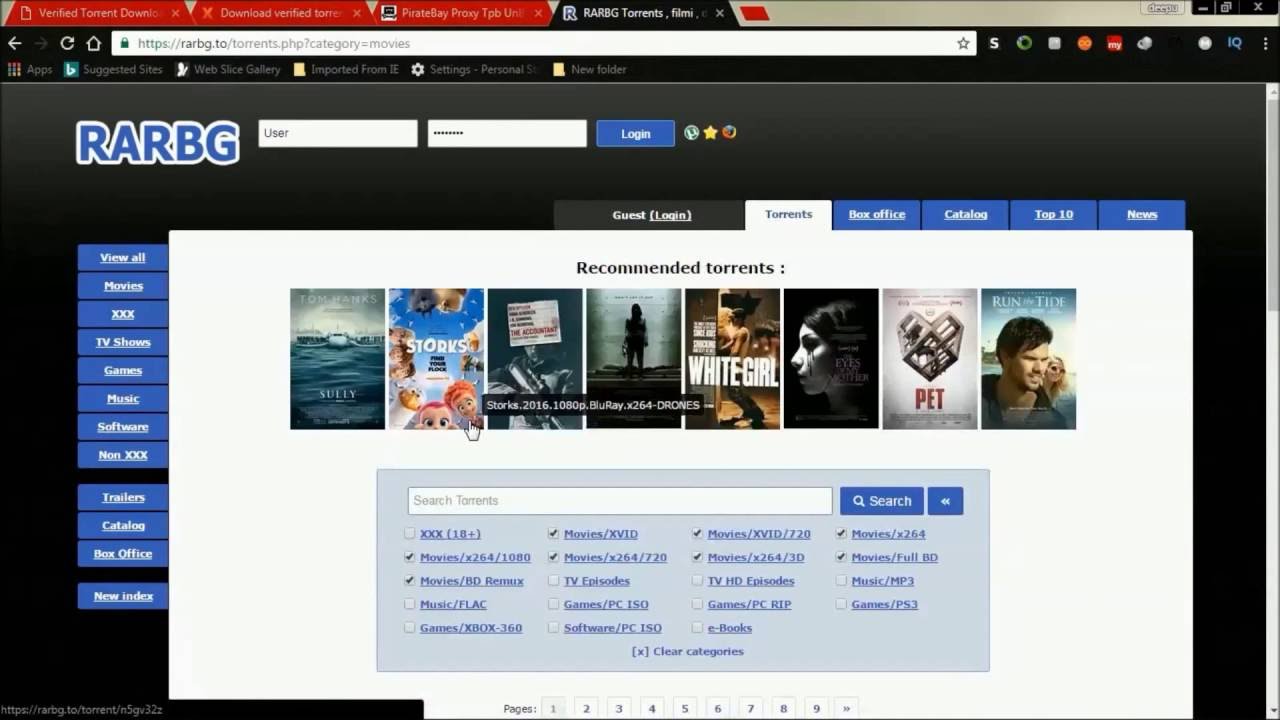Click the Search button
The image size is (1280, 720).
pos(882,501)
